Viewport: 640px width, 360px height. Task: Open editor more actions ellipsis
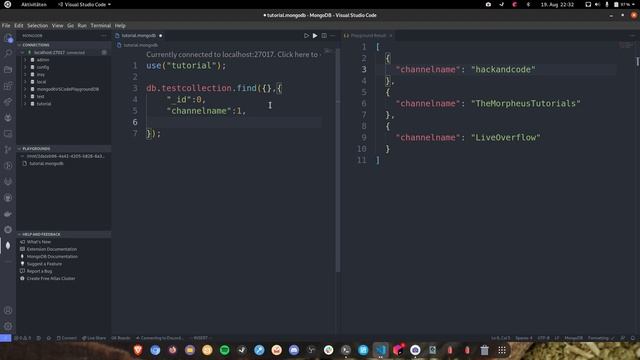pyautogui.click(x=333, y=36)
